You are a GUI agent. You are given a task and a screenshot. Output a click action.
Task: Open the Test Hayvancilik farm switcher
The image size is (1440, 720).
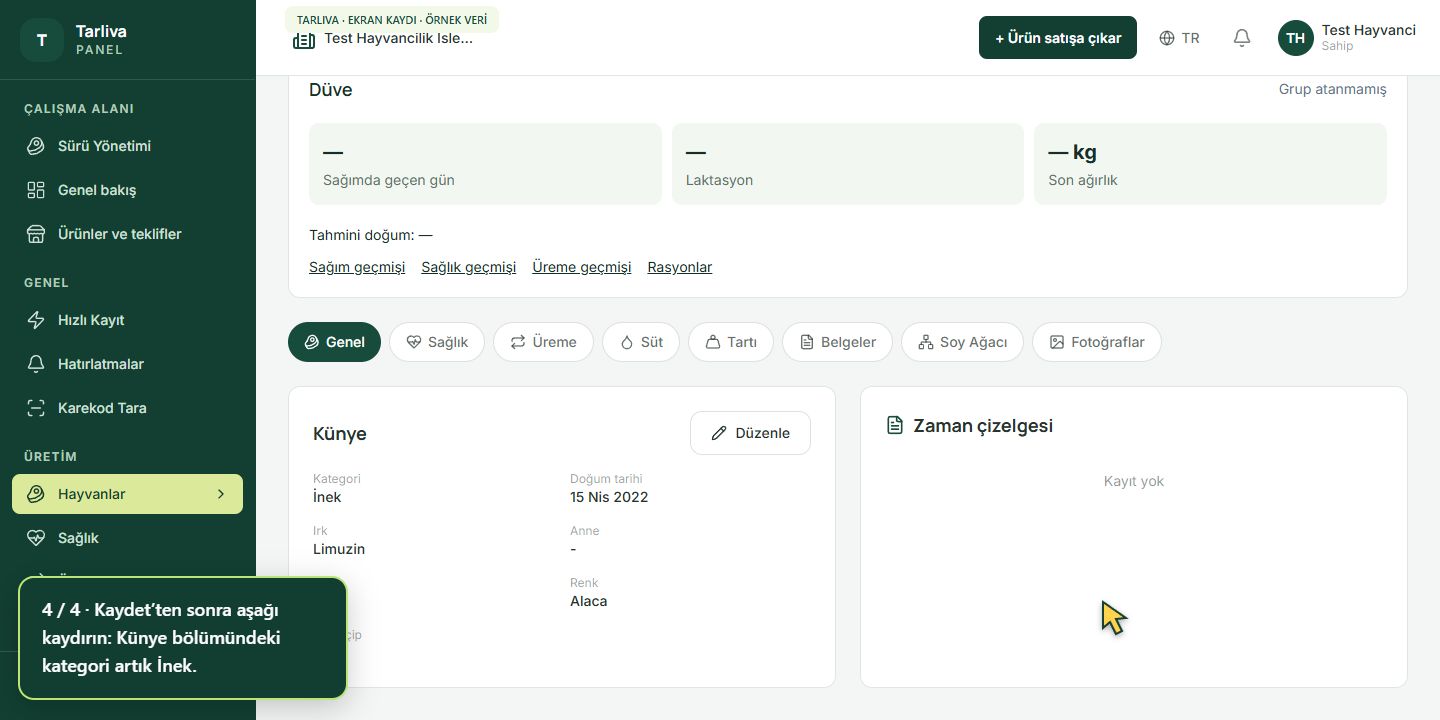[x=384, y=39]
